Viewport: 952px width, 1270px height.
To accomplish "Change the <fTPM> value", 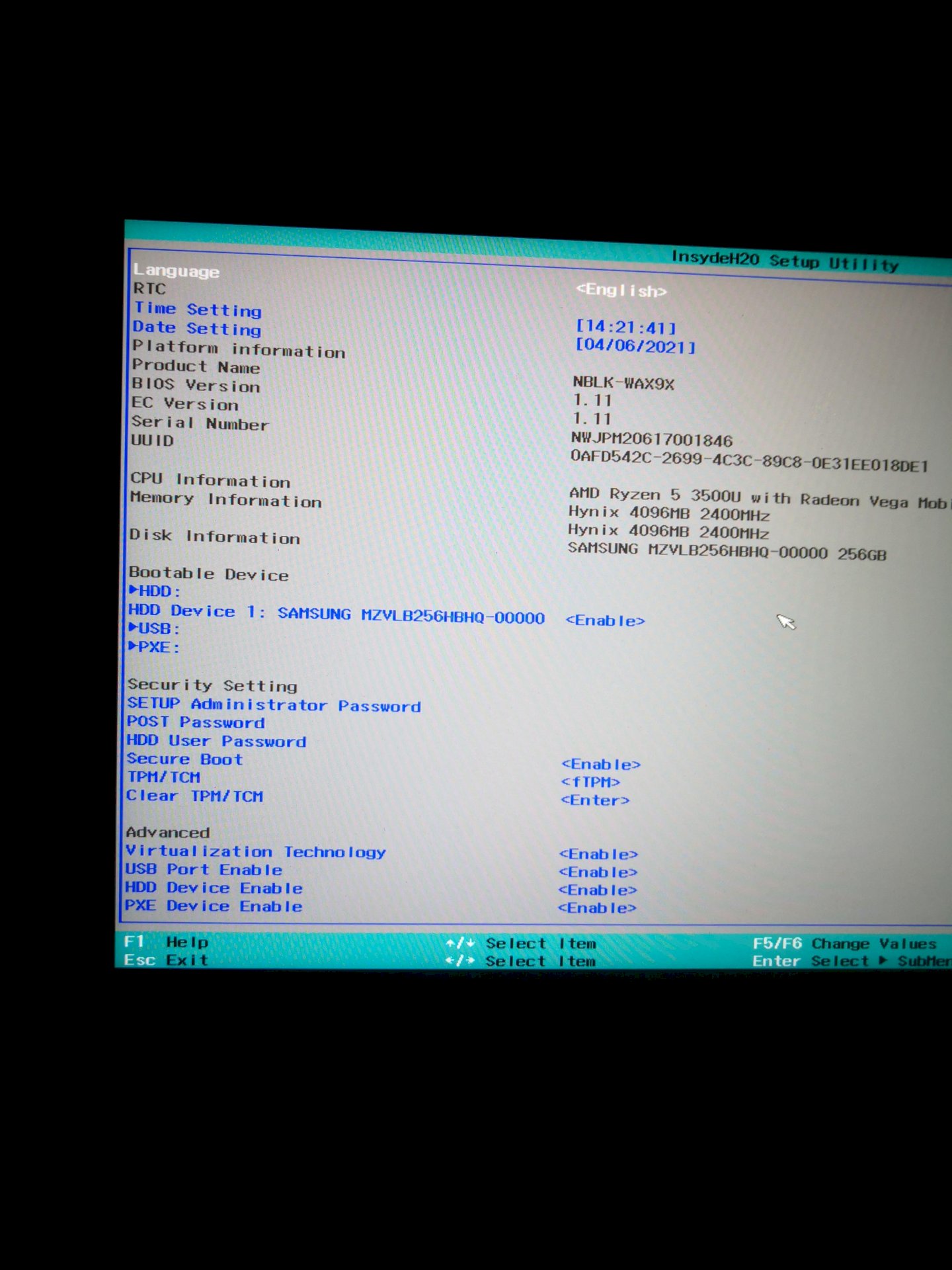I will tap(590, 782).
